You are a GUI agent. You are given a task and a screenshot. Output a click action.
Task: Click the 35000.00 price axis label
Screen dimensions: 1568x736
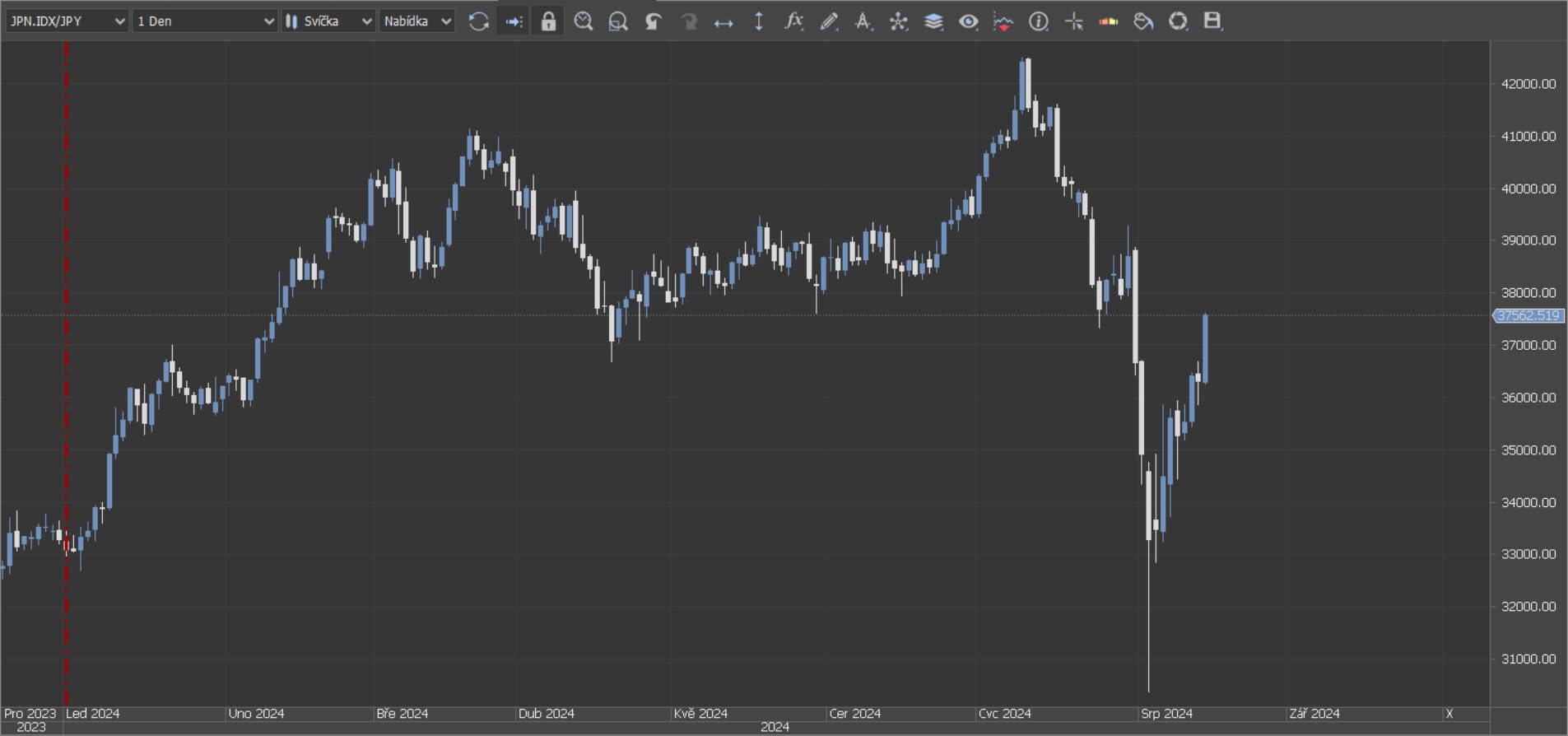pos(1528,450)
